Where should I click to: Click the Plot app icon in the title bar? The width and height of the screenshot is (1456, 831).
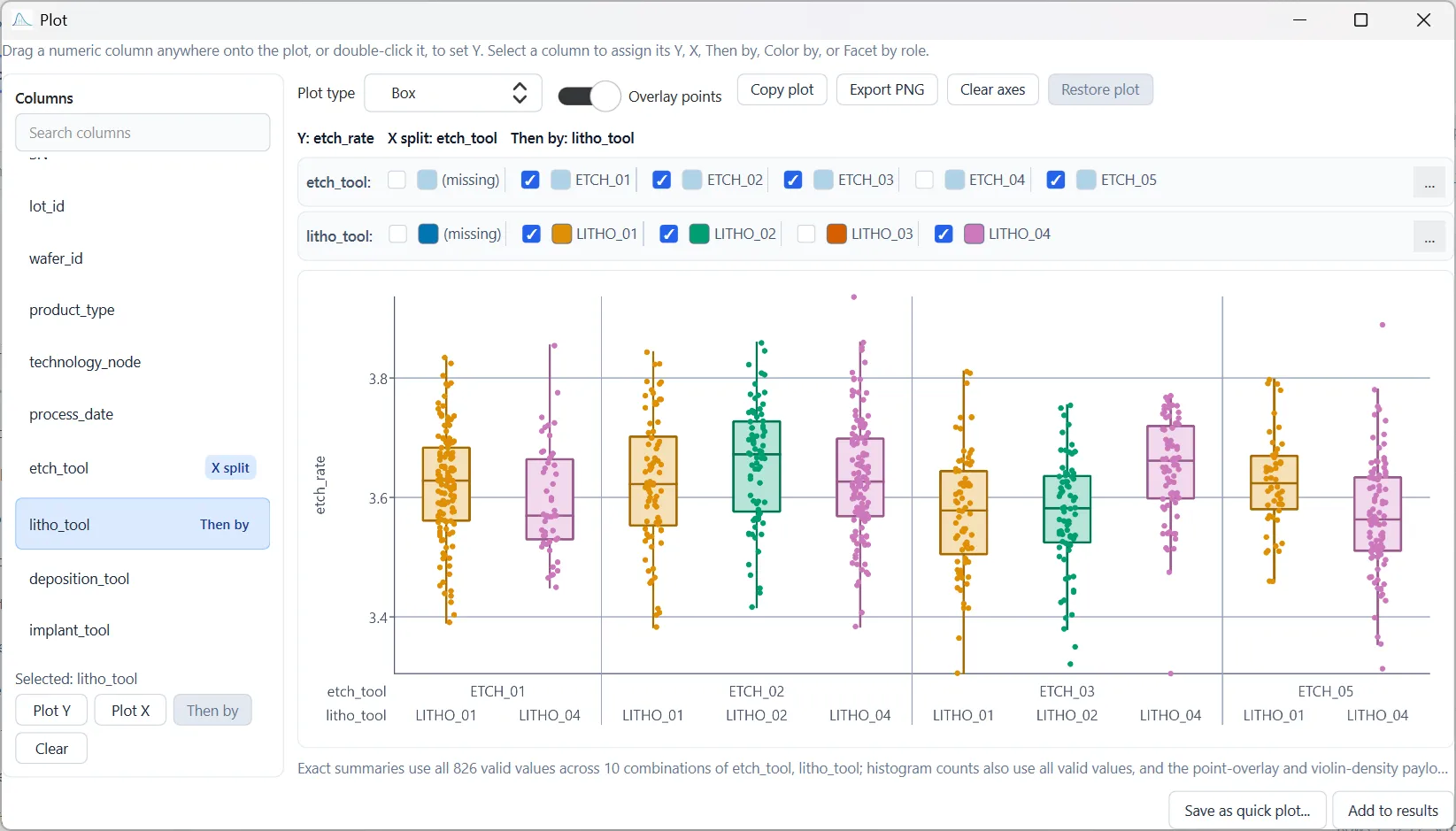coord(22,19)
